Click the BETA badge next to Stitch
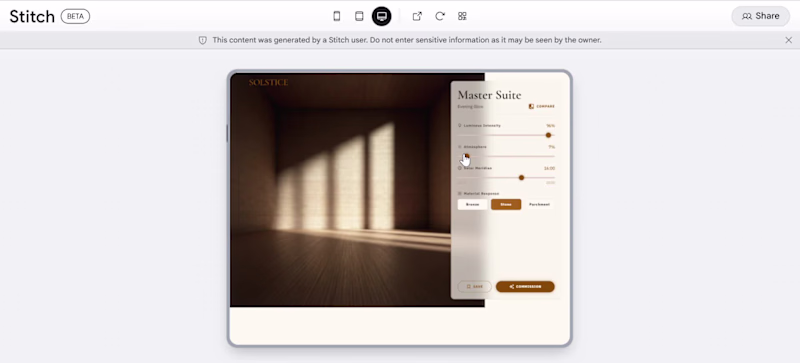 [x=76, y=16]
